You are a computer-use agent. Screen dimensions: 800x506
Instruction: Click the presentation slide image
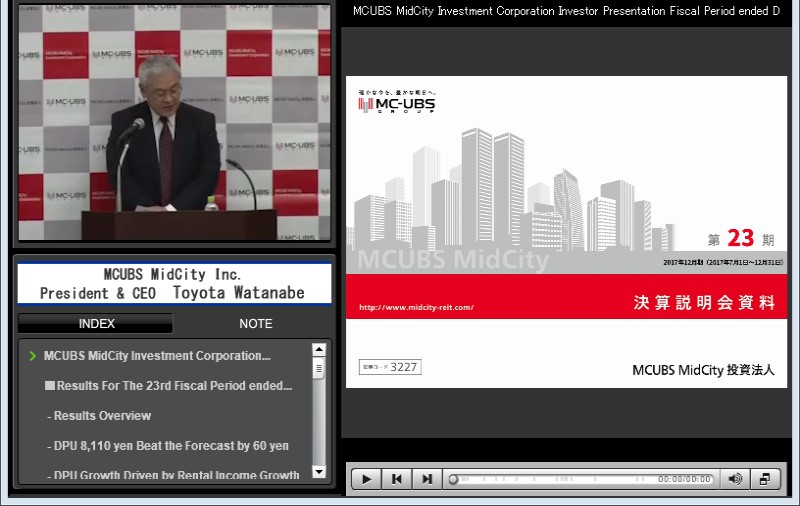pyautogui.click(x=566, y=230)
